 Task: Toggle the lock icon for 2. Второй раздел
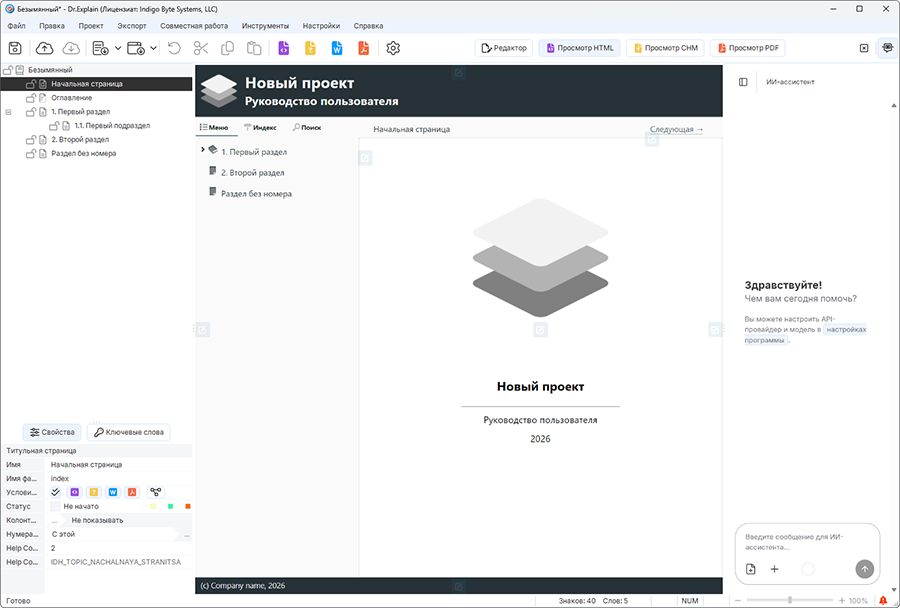coord(31,140)
